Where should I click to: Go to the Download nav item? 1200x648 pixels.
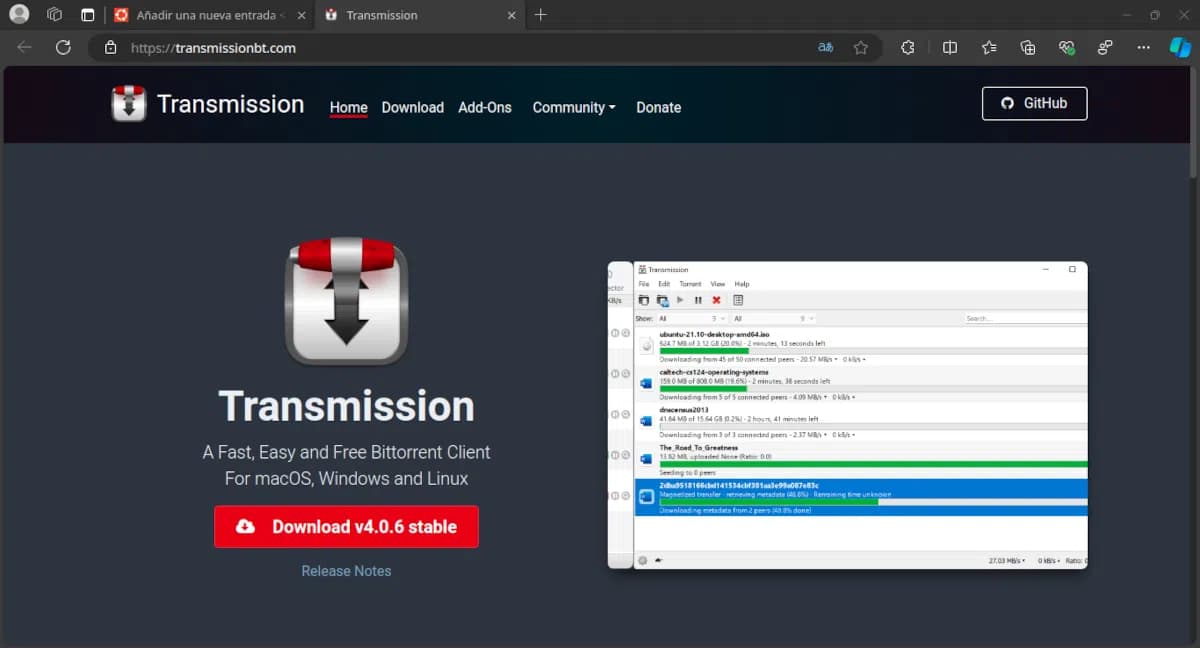412,107
